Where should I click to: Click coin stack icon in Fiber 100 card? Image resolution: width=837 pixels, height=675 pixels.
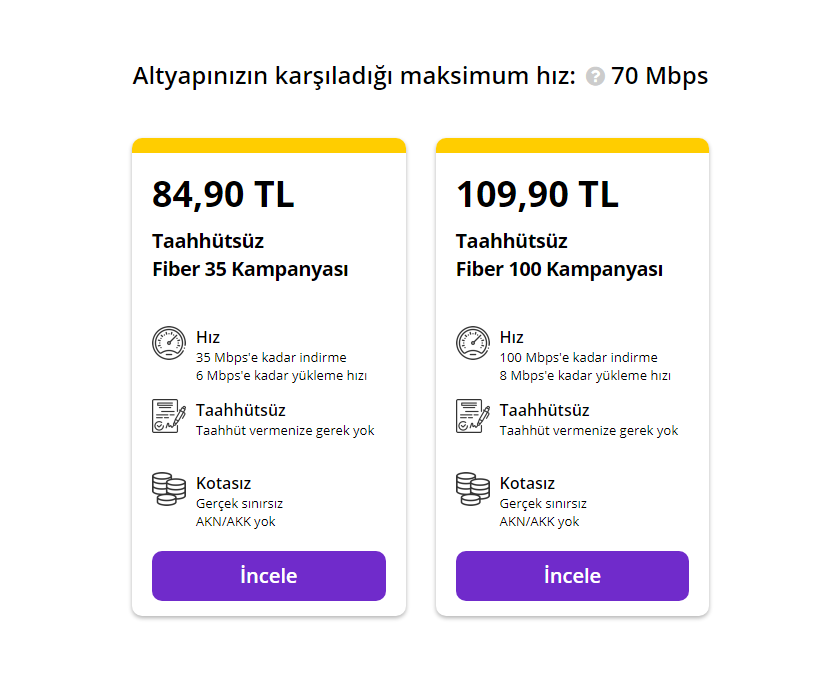click(473, 489)
